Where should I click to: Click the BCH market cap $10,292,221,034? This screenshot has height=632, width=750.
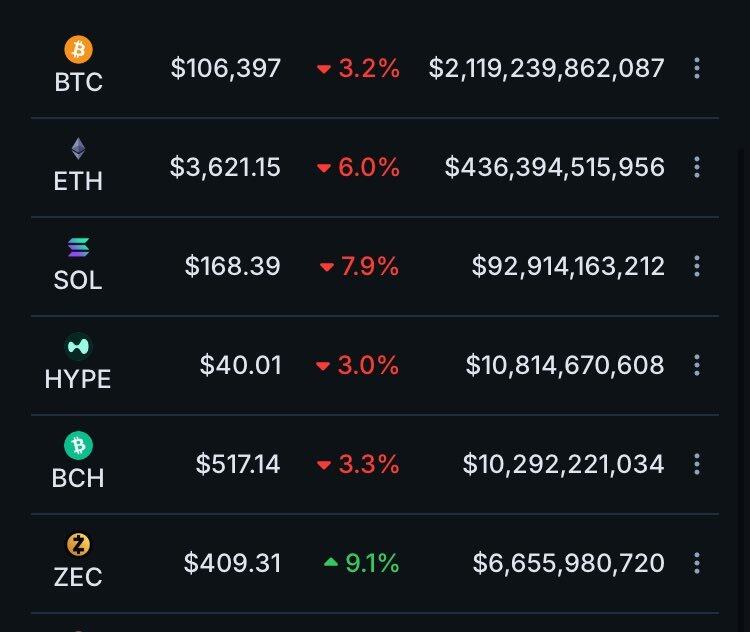(x=563, y=464)
